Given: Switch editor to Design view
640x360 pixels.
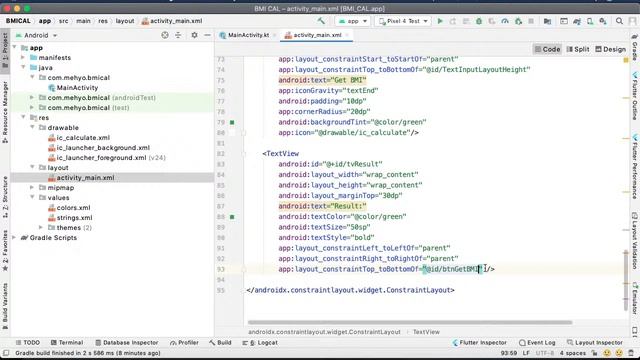Looking at the screenshot, I should click(610, 49).
